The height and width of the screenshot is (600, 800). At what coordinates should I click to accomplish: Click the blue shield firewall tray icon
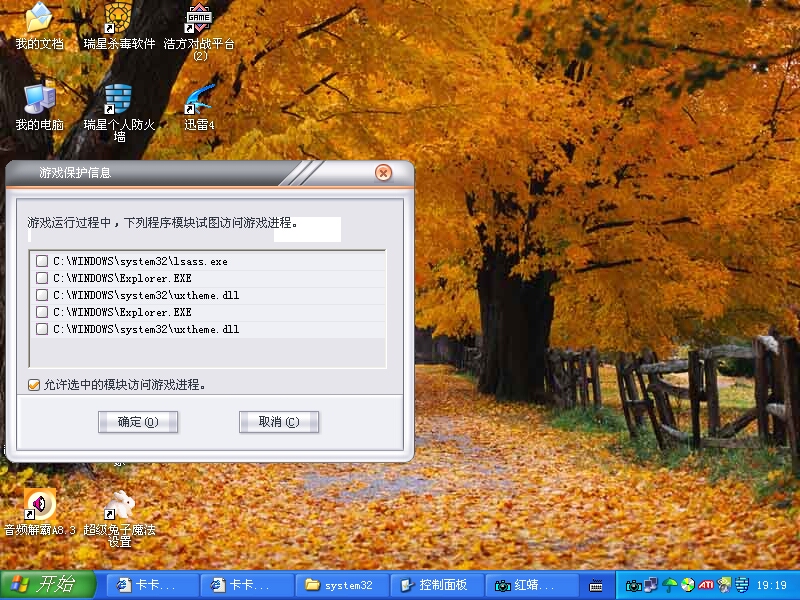pyautogui.click(x=742, y=585)
